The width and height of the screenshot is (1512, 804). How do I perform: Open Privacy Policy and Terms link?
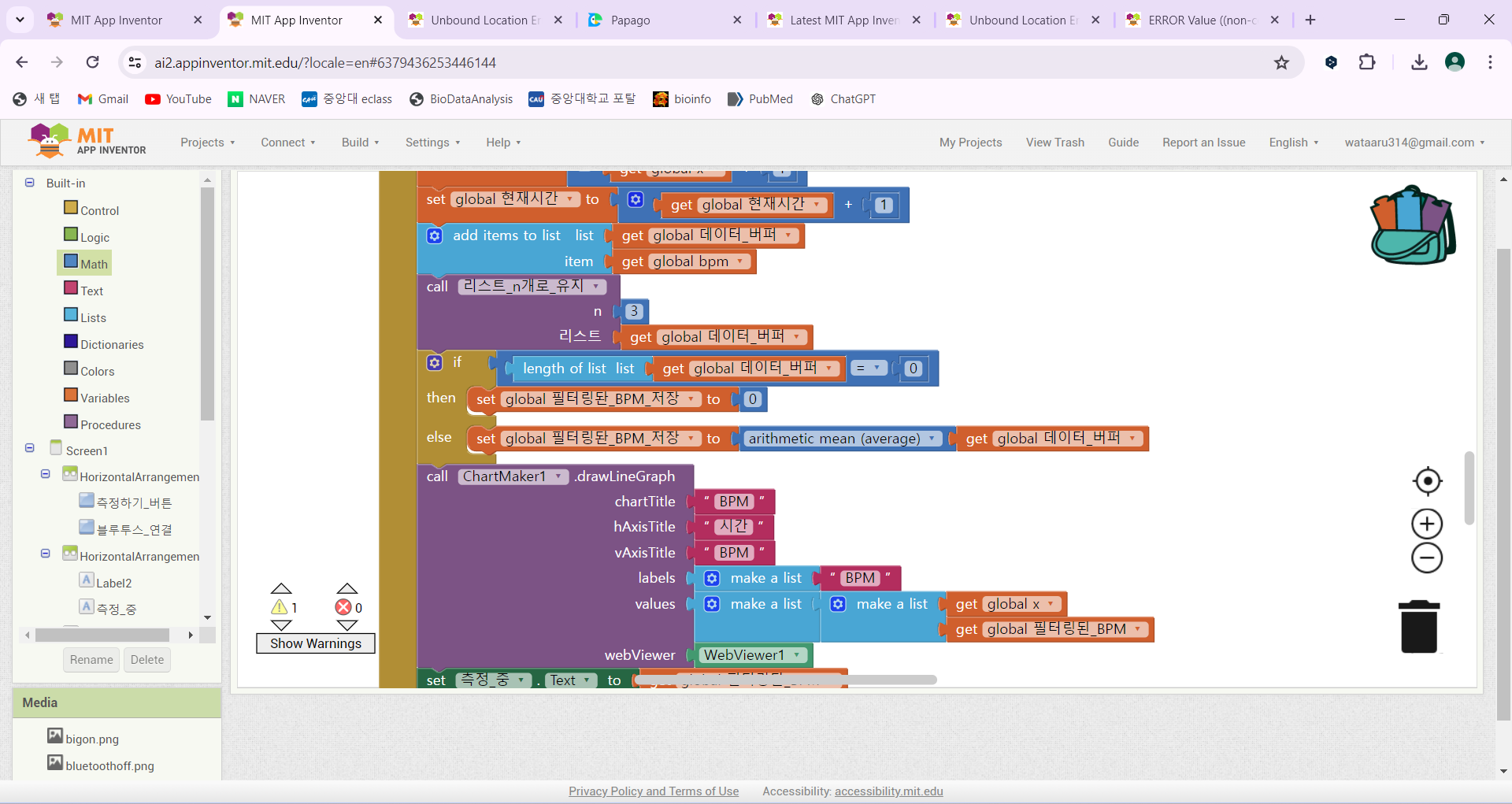pos(654,791)
